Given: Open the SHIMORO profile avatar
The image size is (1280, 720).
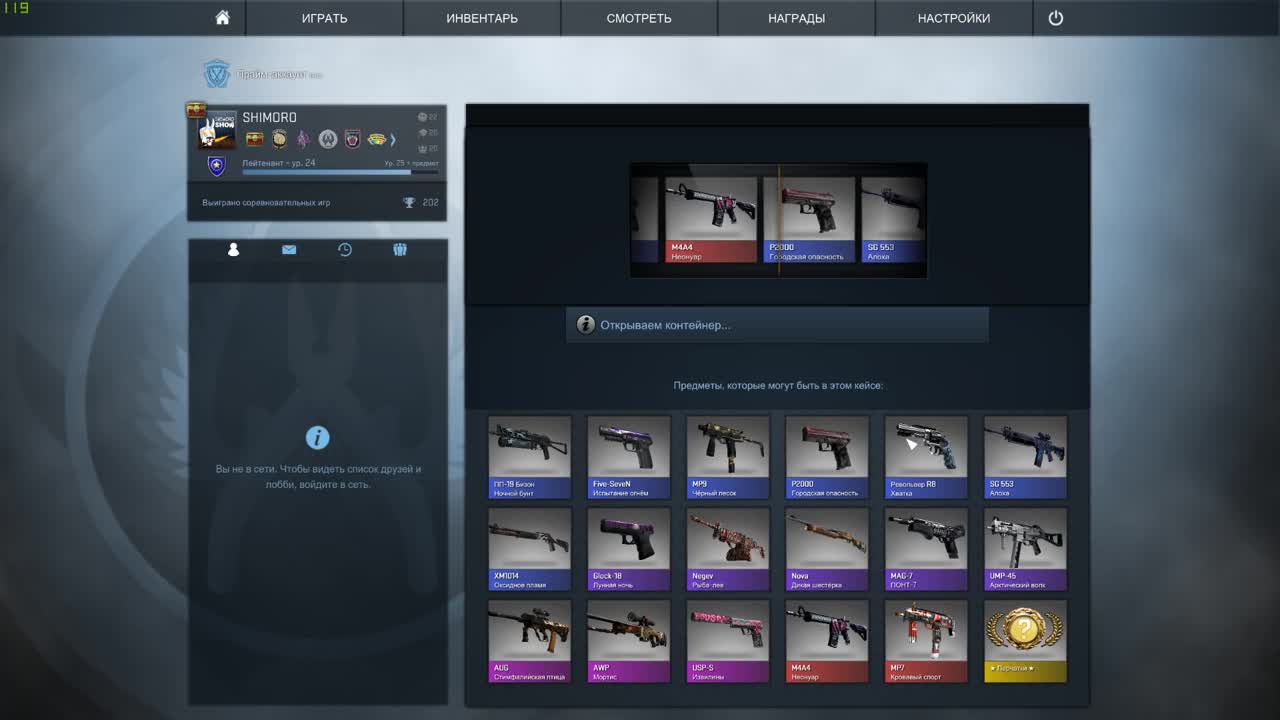Looking at the screenshot, I should pos(216,130).
